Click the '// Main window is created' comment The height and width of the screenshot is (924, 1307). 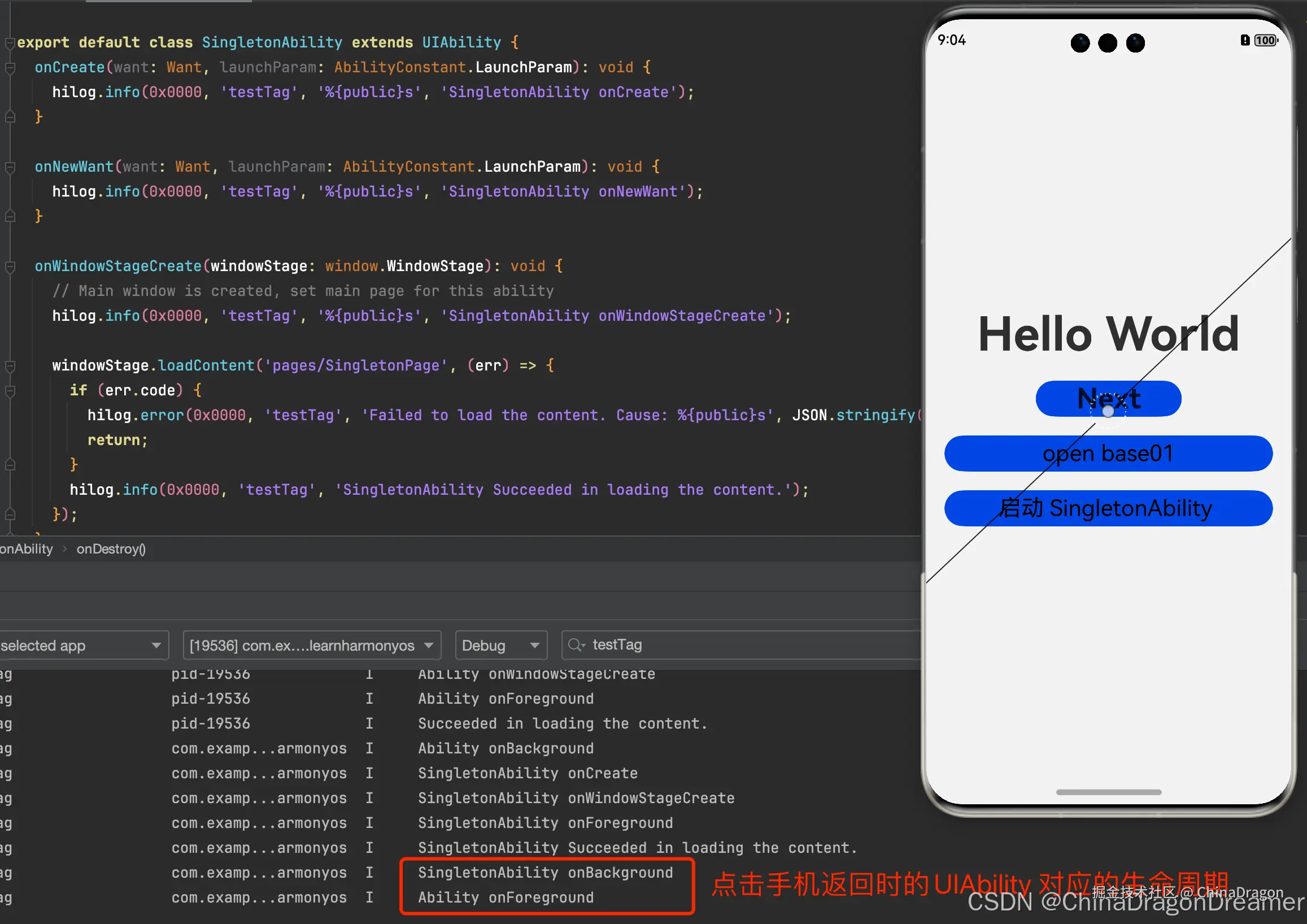point(303,291)
